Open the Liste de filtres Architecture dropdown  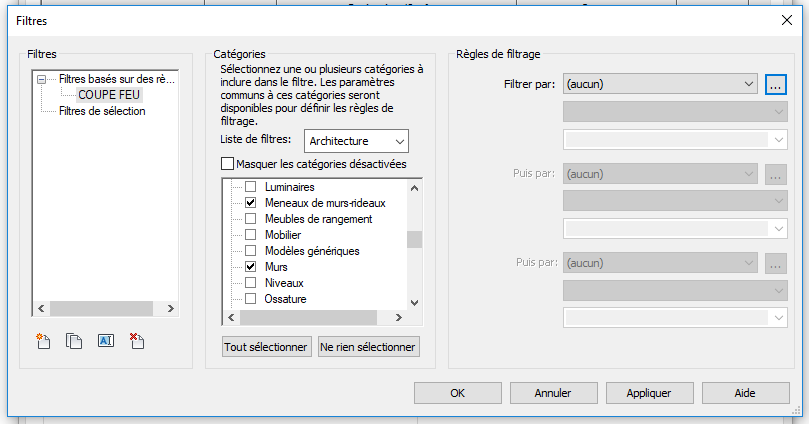coord(357,141)
